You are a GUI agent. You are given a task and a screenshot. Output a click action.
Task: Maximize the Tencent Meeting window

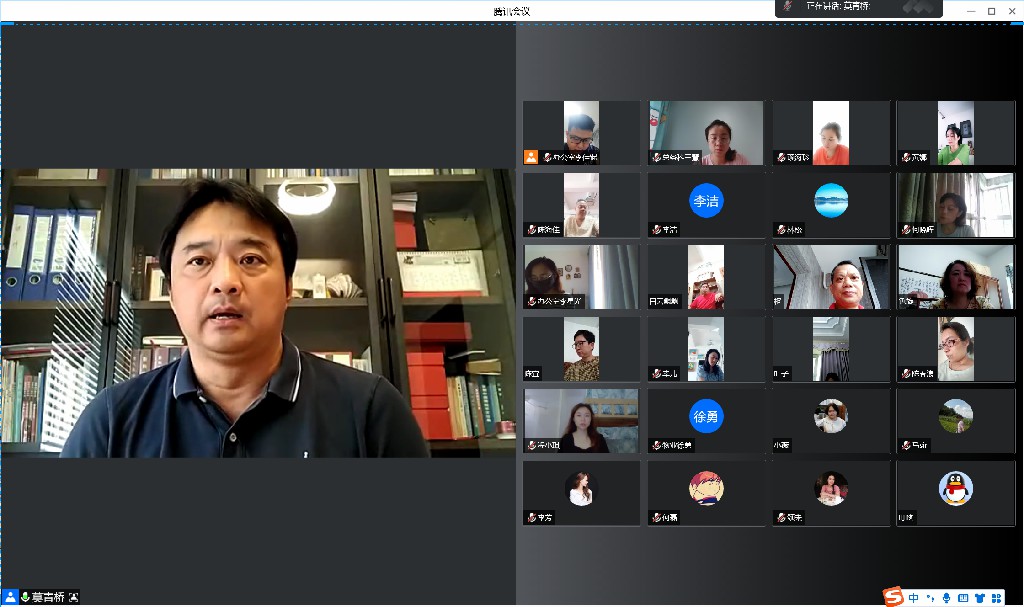[991, 11]
